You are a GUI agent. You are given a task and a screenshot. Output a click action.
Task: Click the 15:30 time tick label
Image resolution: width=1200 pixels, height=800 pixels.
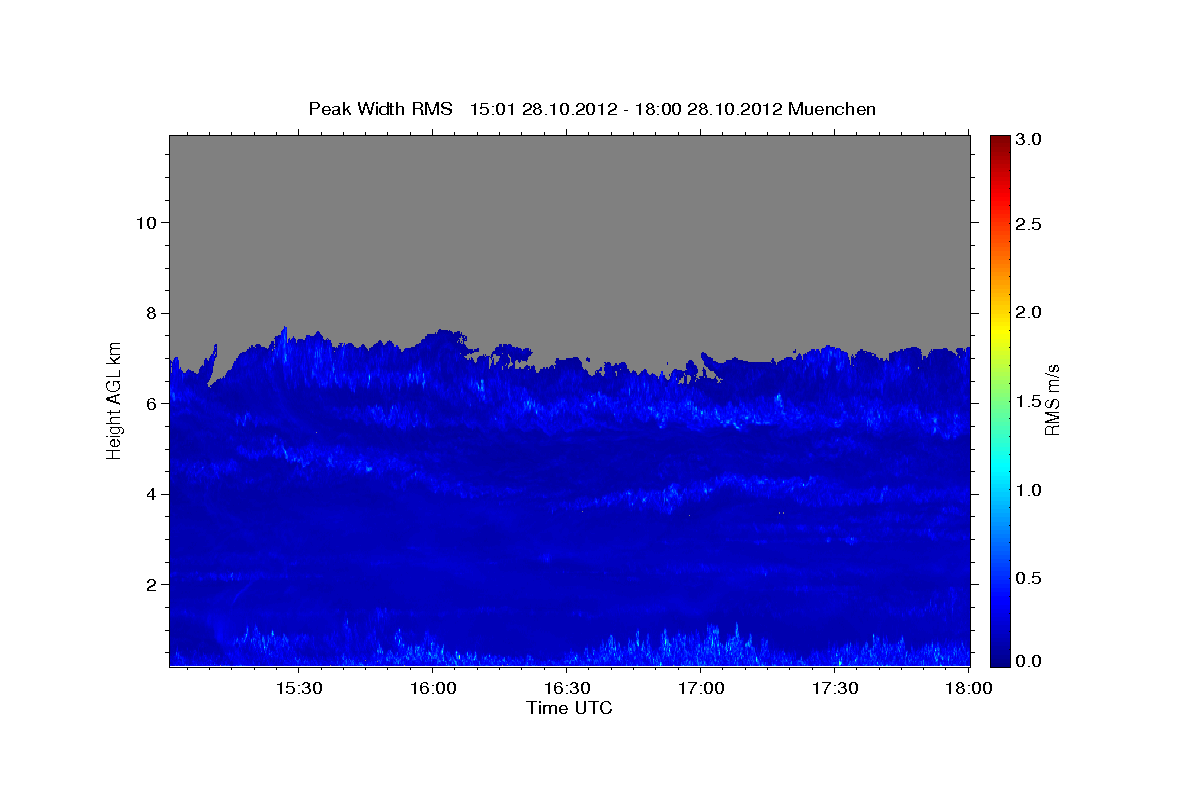pos(298,688)
